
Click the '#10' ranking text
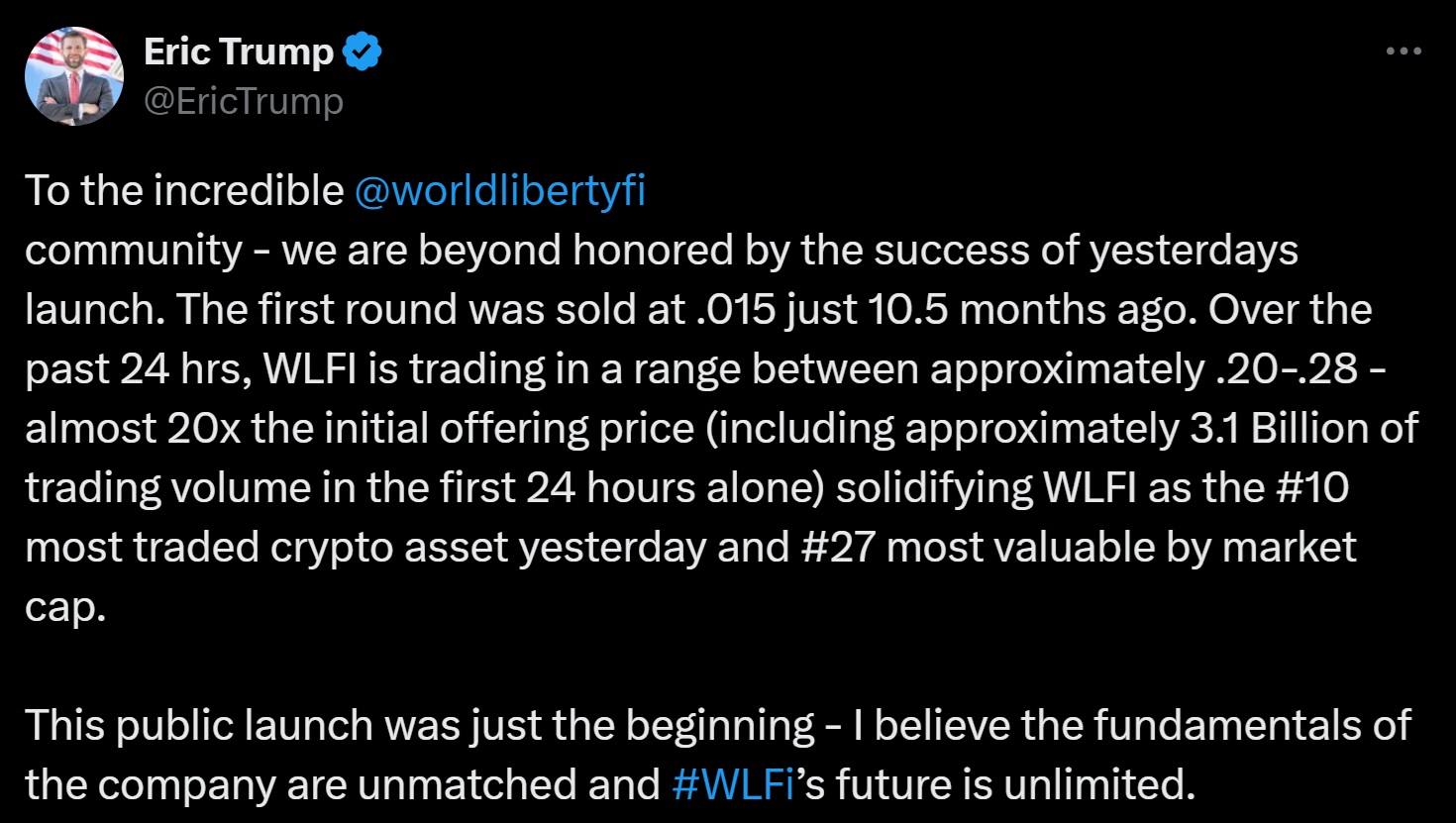[x=1310, y=487]
